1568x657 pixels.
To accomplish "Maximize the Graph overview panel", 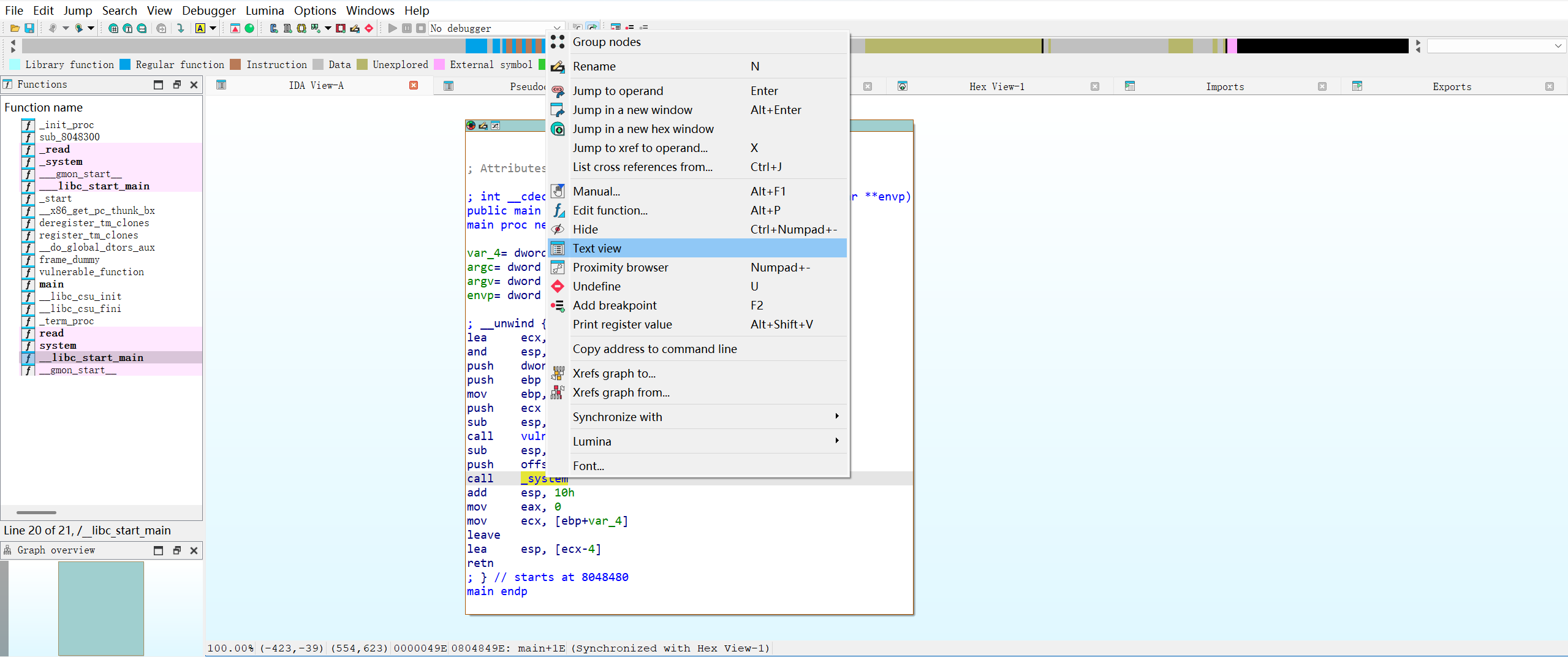I will 159,550.
